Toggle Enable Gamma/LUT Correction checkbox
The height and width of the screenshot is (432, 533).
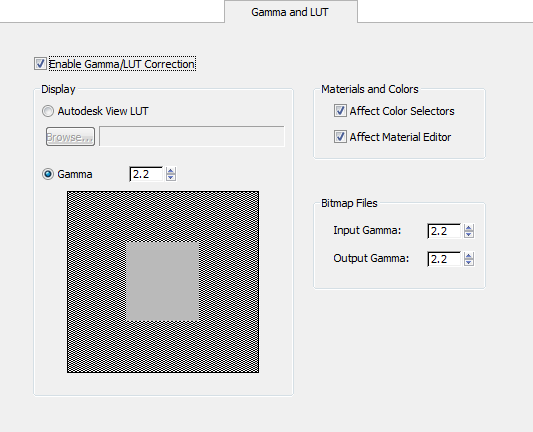tap(40, 64)
